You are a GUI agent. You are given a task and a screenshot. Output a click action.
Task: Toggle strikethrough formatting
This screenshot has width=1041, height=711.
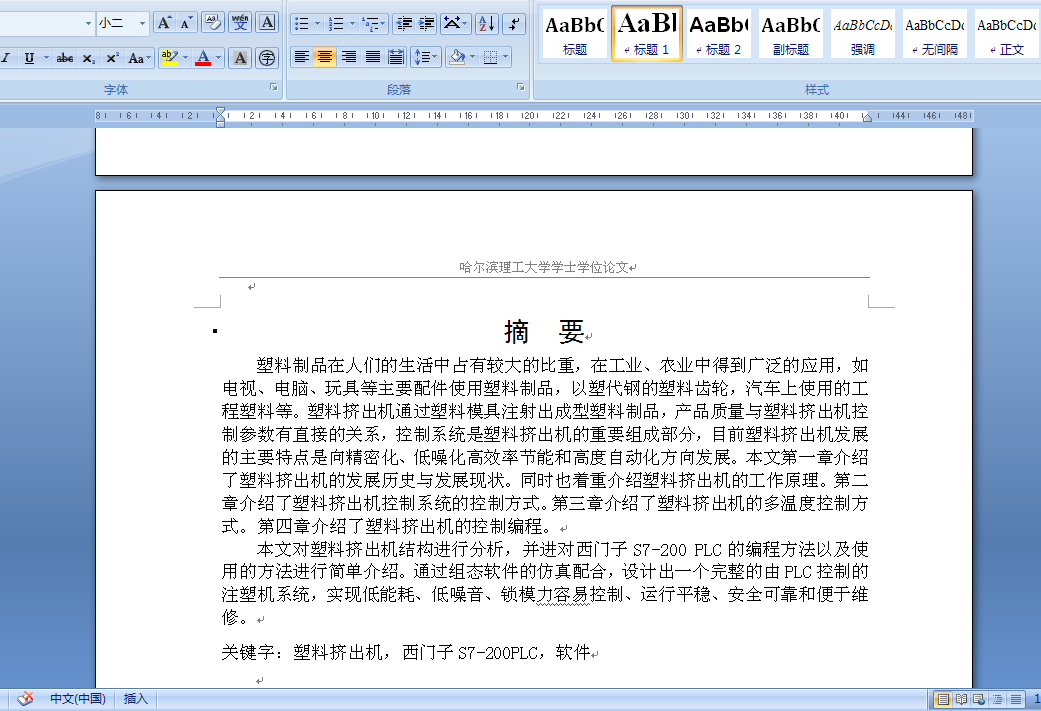click(65, 57)
